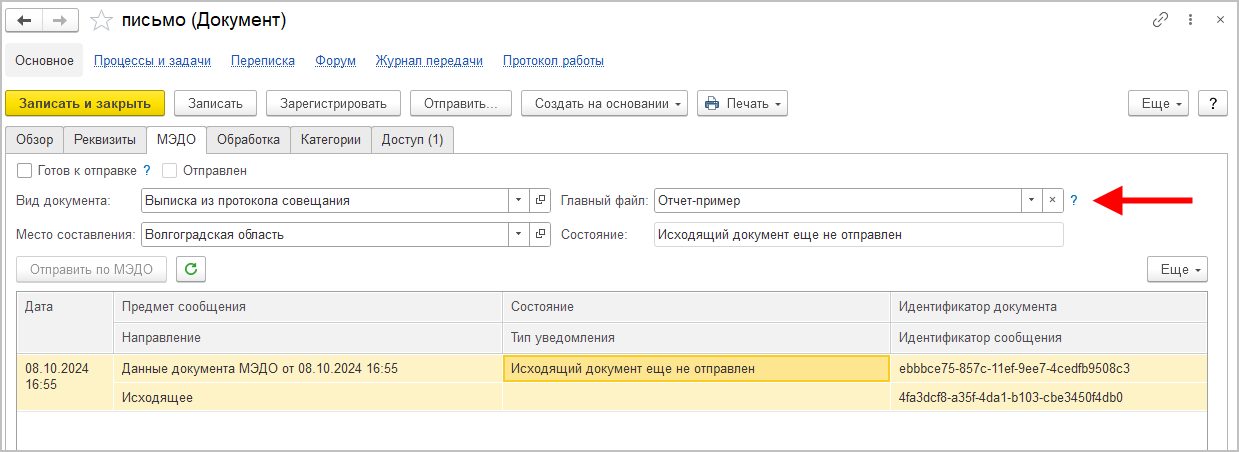Screen dimensions: 1239x452
Task: Select the Исходящий документ еще не отправлен cell
Action: click(697, 368)
